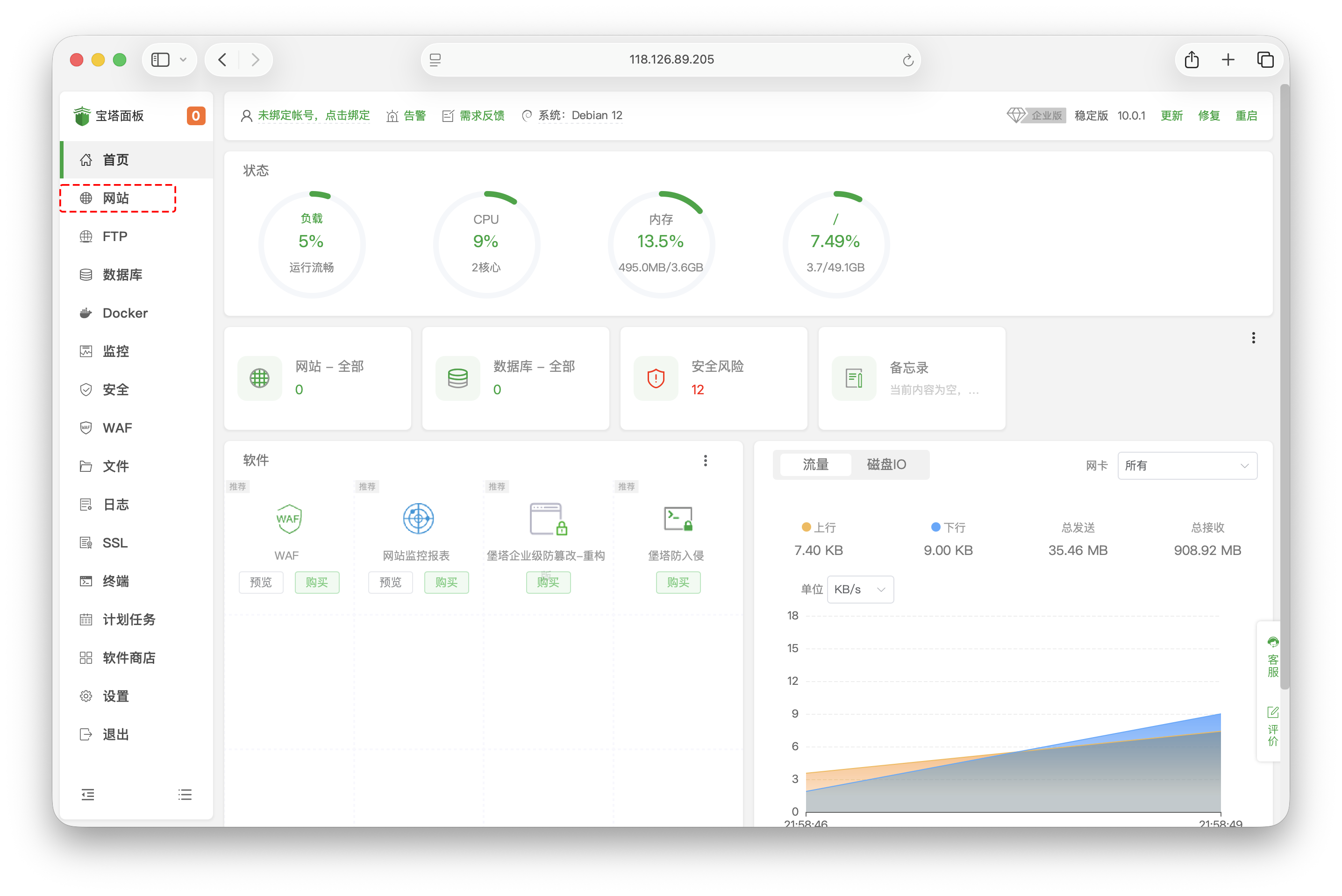Click the Safari address bar

tap(671, 59)
